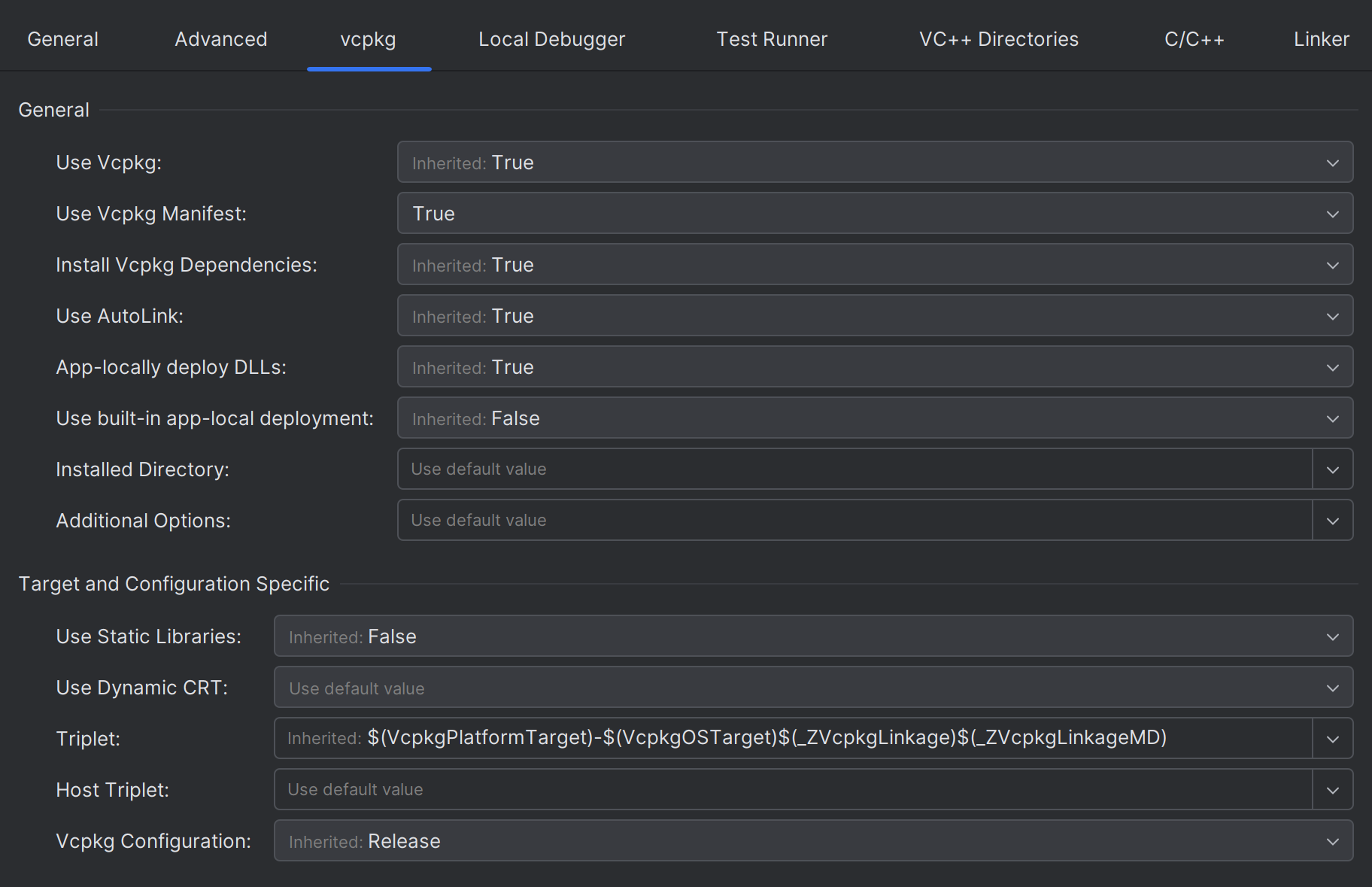1372x887 pixels.
Task: Expand the Host Triplet dropdown arrow
Action: point(1333,789)
